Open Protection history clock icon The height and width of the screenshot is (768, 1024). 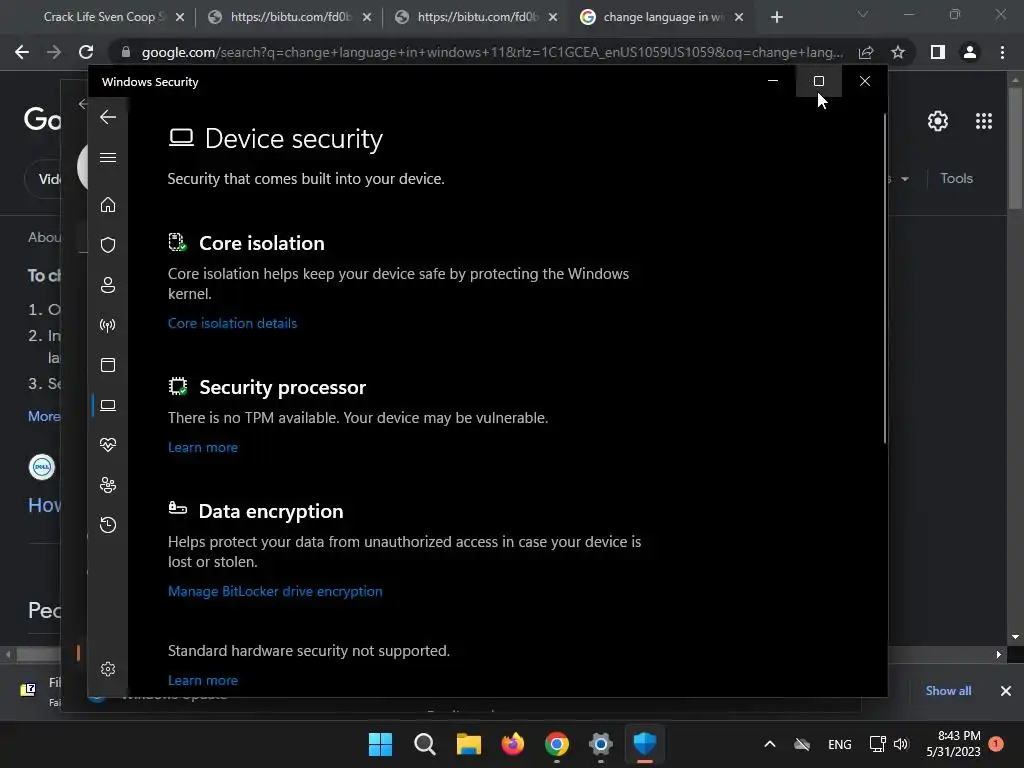coord(108,525)
